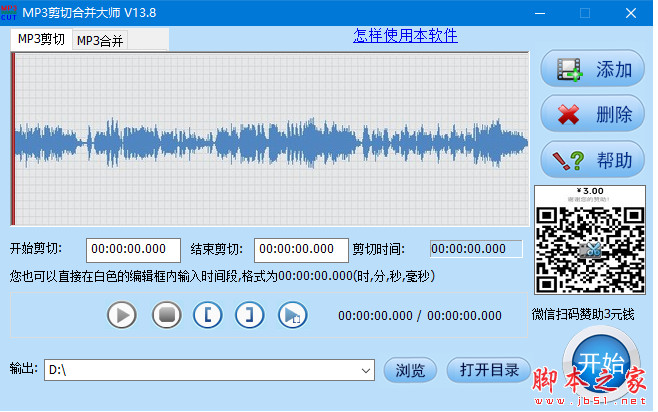Remove file with 删除 button
This screenshot has width=658, height=412.
(593, 114)
